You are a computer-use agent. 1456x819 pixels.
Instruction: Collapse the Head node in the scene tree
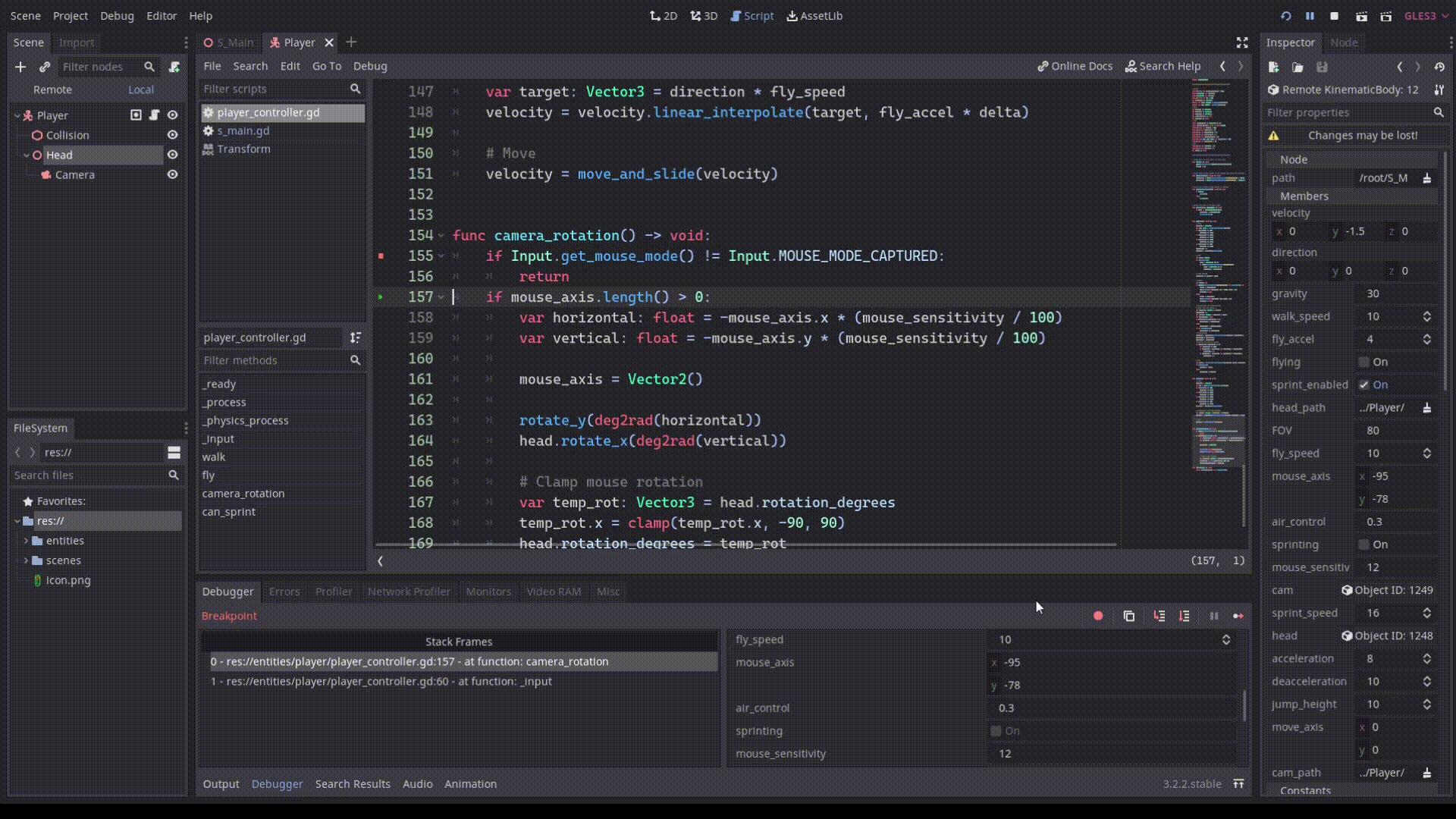pyautogui.click(x=26, y=155)
